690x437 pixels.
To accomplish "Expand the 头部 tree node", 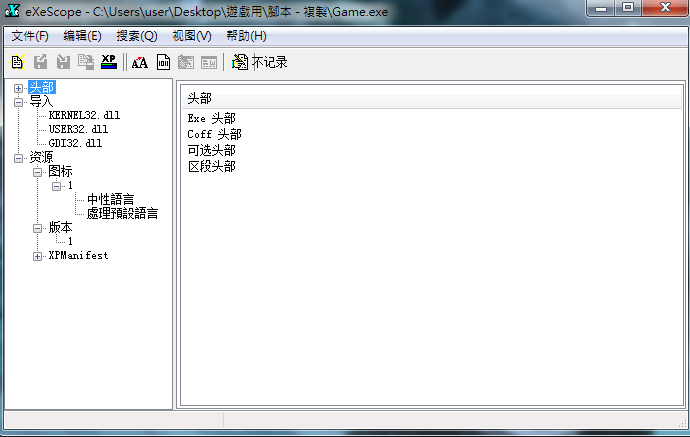I will tap(18, 88).
